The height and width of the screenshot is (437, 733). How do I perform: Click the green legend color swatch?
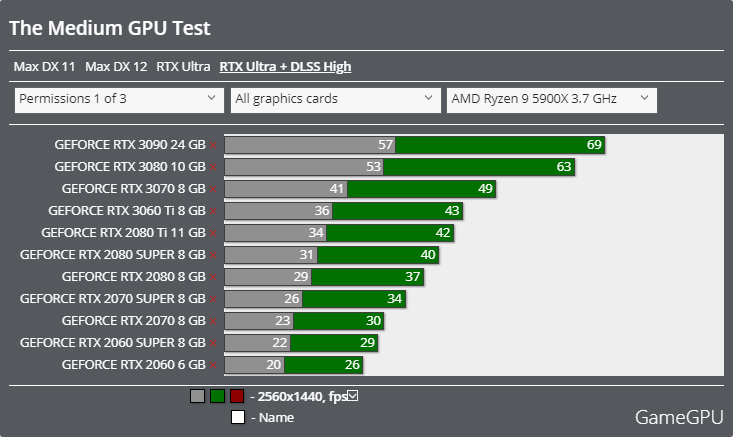point(217,396)
